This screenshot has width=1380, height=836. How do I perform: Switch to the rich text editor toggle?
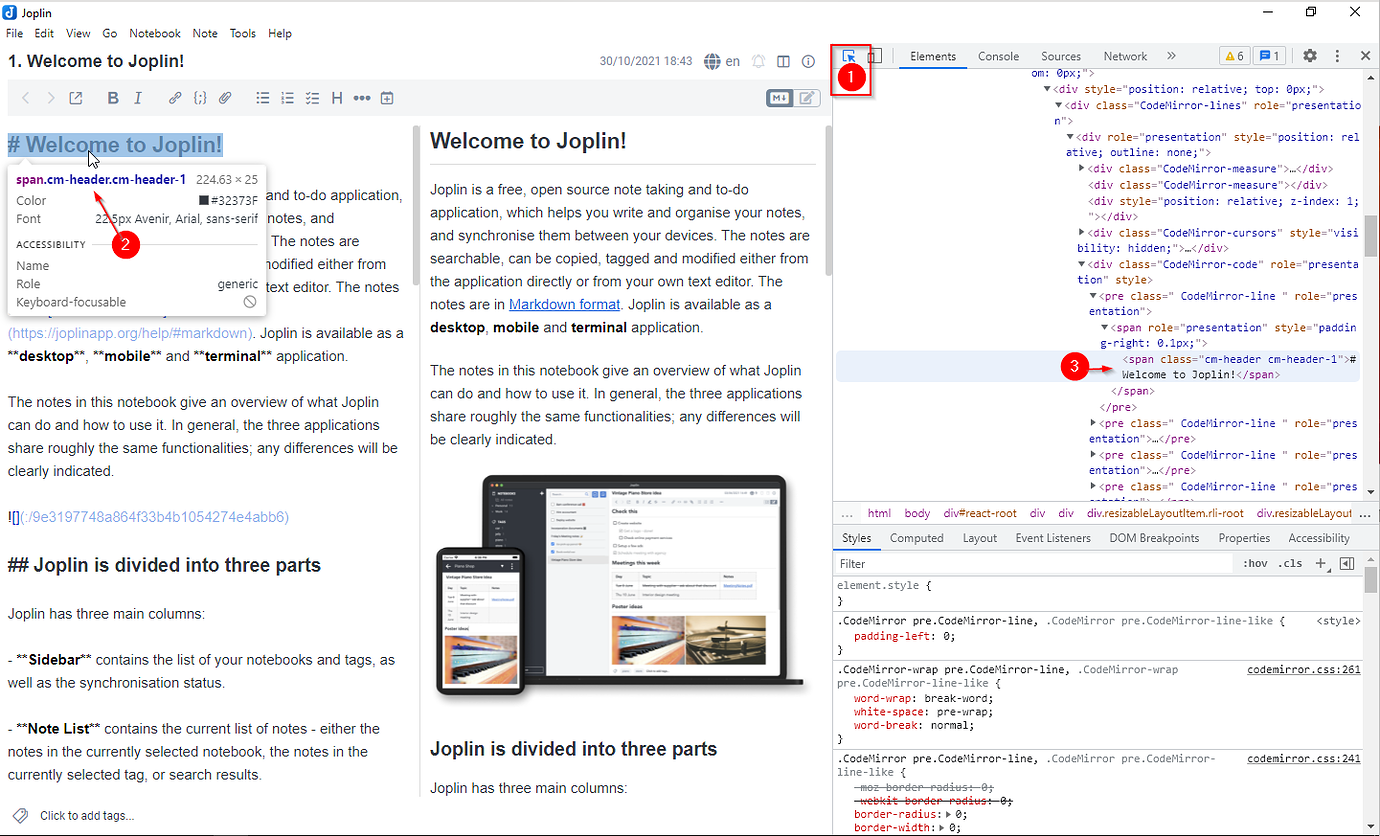[x=807, y=98]
